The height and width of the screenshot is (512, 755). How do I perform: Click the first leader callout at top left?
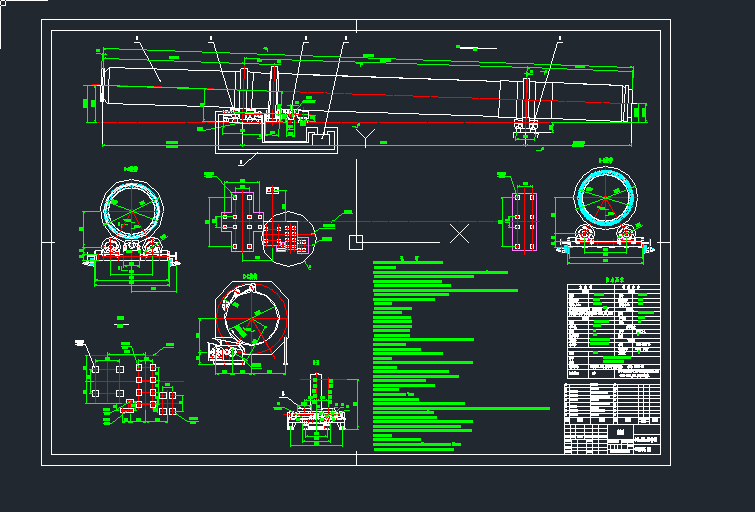point(137,39)
